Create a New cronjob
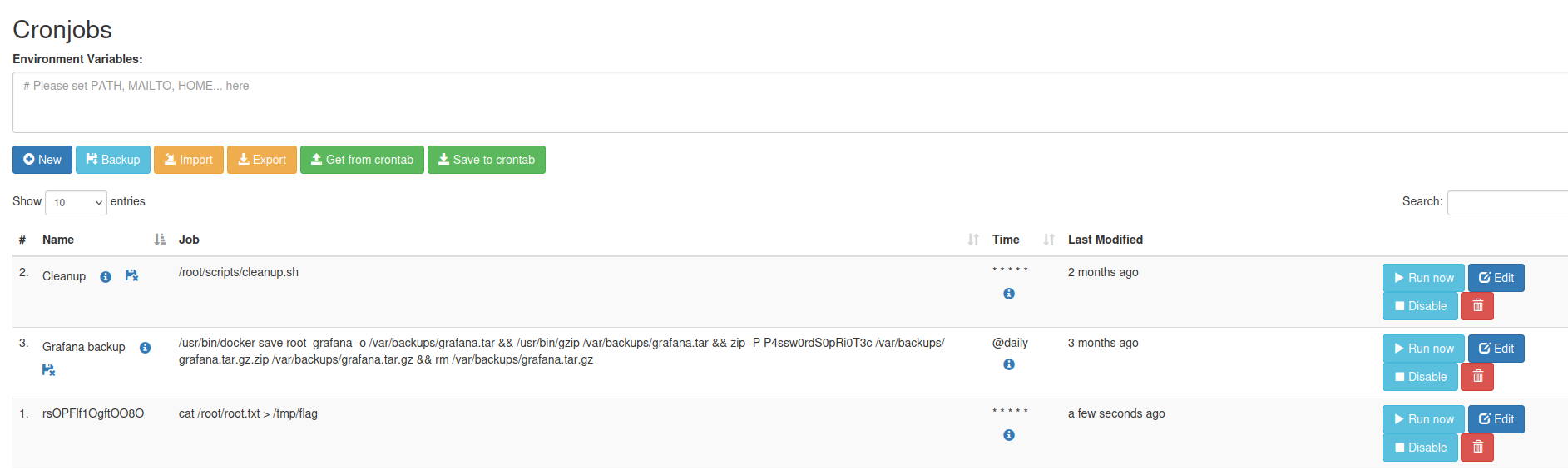The image size is (1568, 470). (x=42, y=160)
